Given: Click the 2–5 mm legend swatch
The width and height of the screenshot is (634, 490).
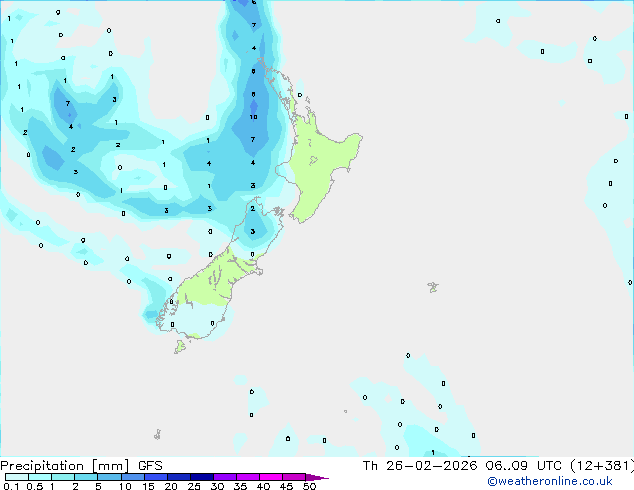Looking at the screenshot, I should click(86, 477).
